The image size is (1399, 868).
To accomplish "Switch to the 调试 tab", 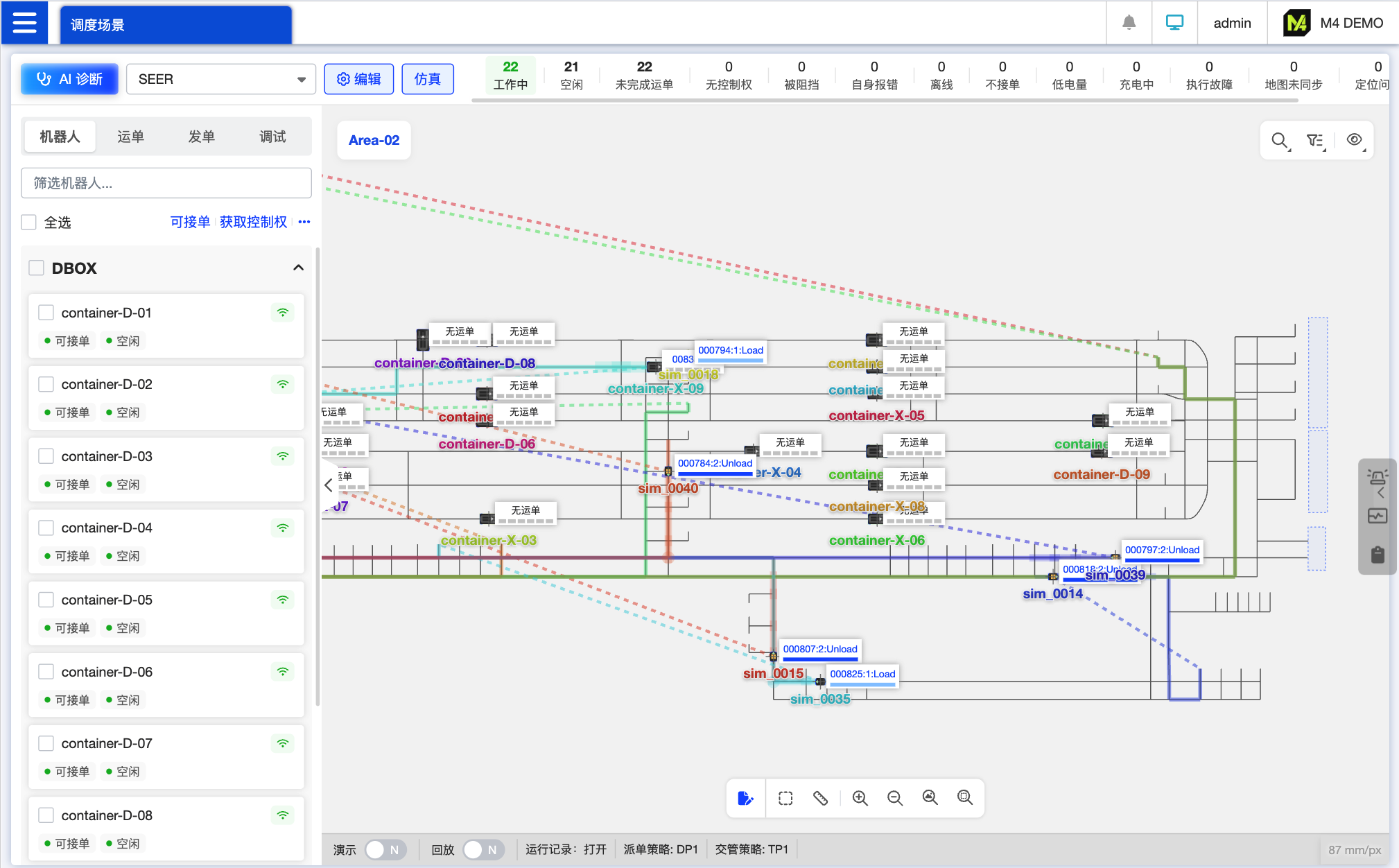I will point(272,137).
